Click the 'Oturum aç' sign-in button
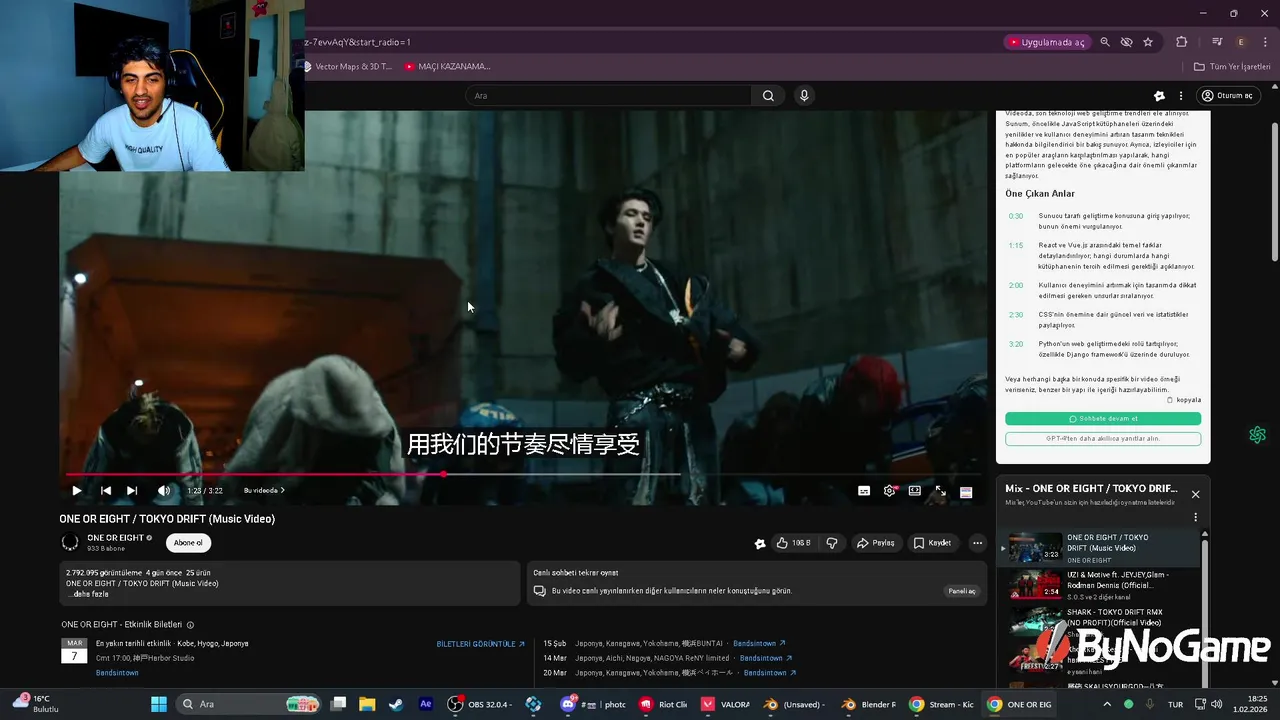 click(1227, 96)
